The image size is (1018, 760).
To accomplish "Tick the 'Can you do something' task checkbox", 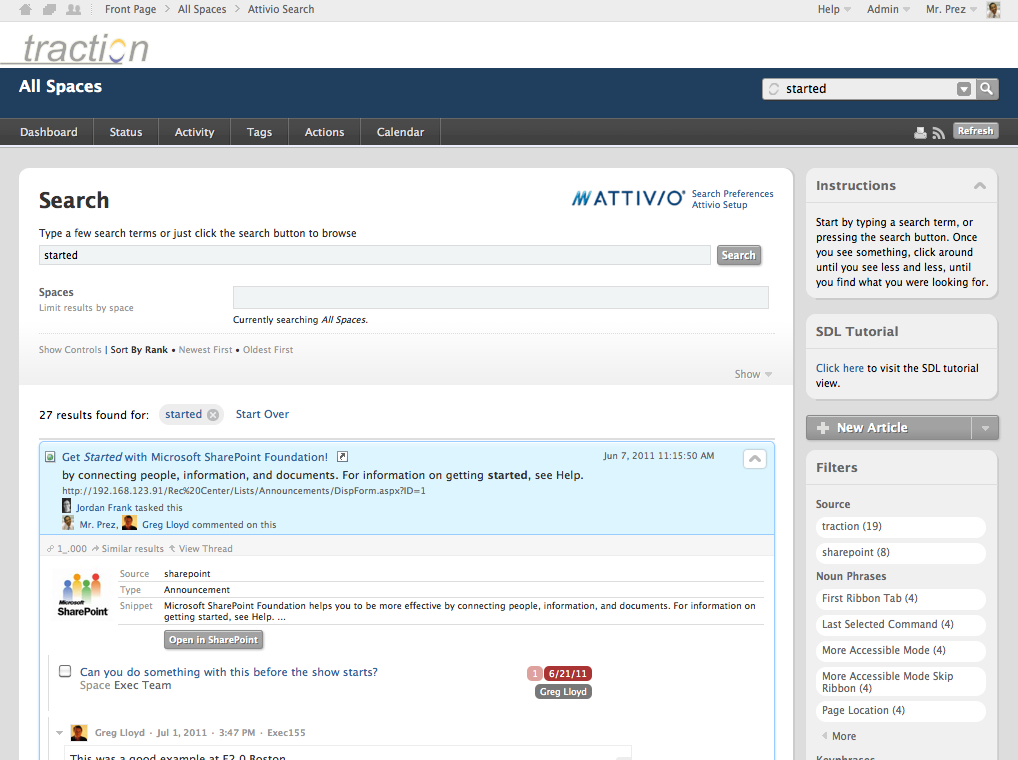I will [x=65, y=671].
